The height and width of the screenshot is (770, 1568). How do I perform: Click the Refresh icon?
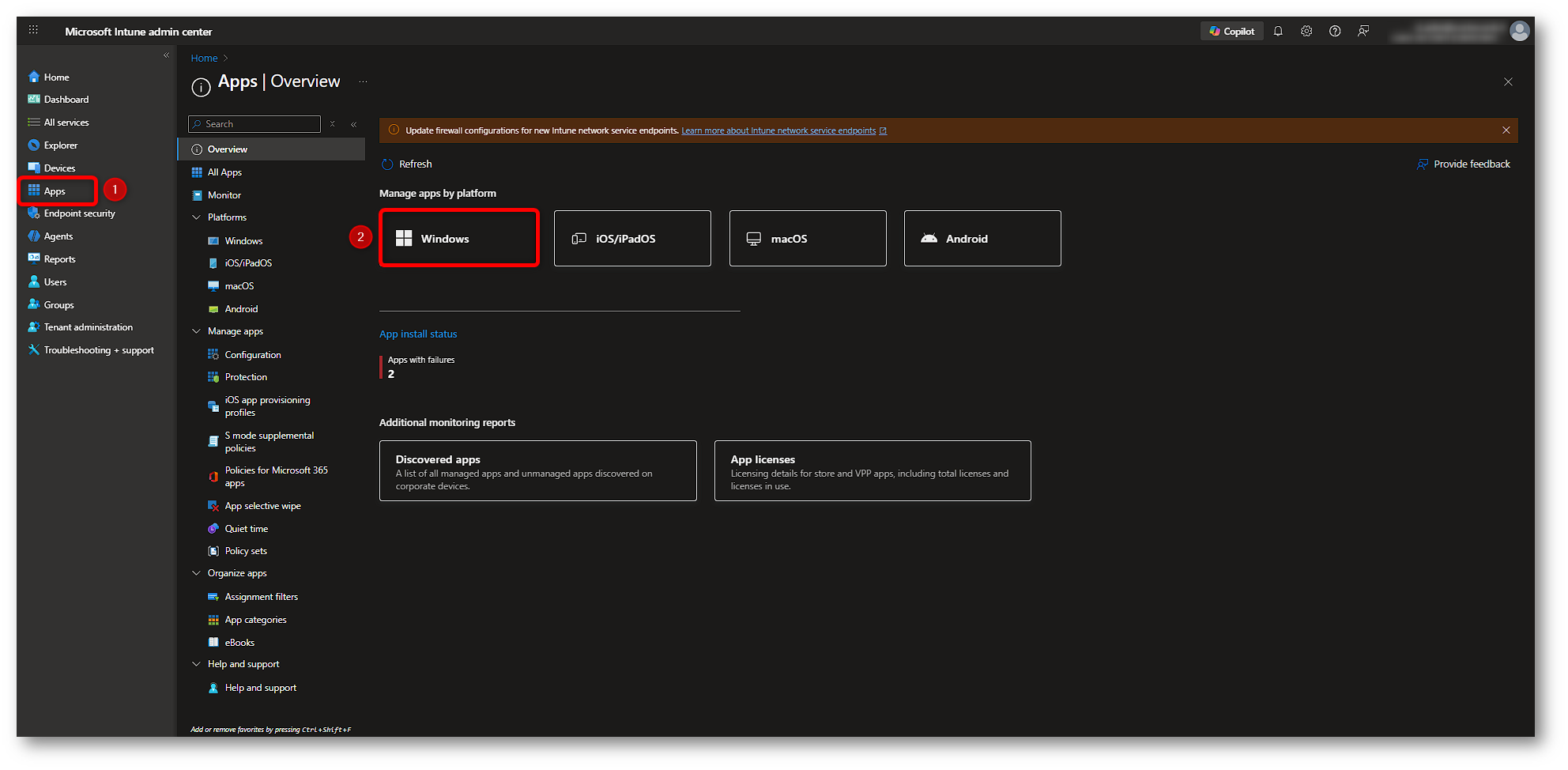(x=387, y=164)
